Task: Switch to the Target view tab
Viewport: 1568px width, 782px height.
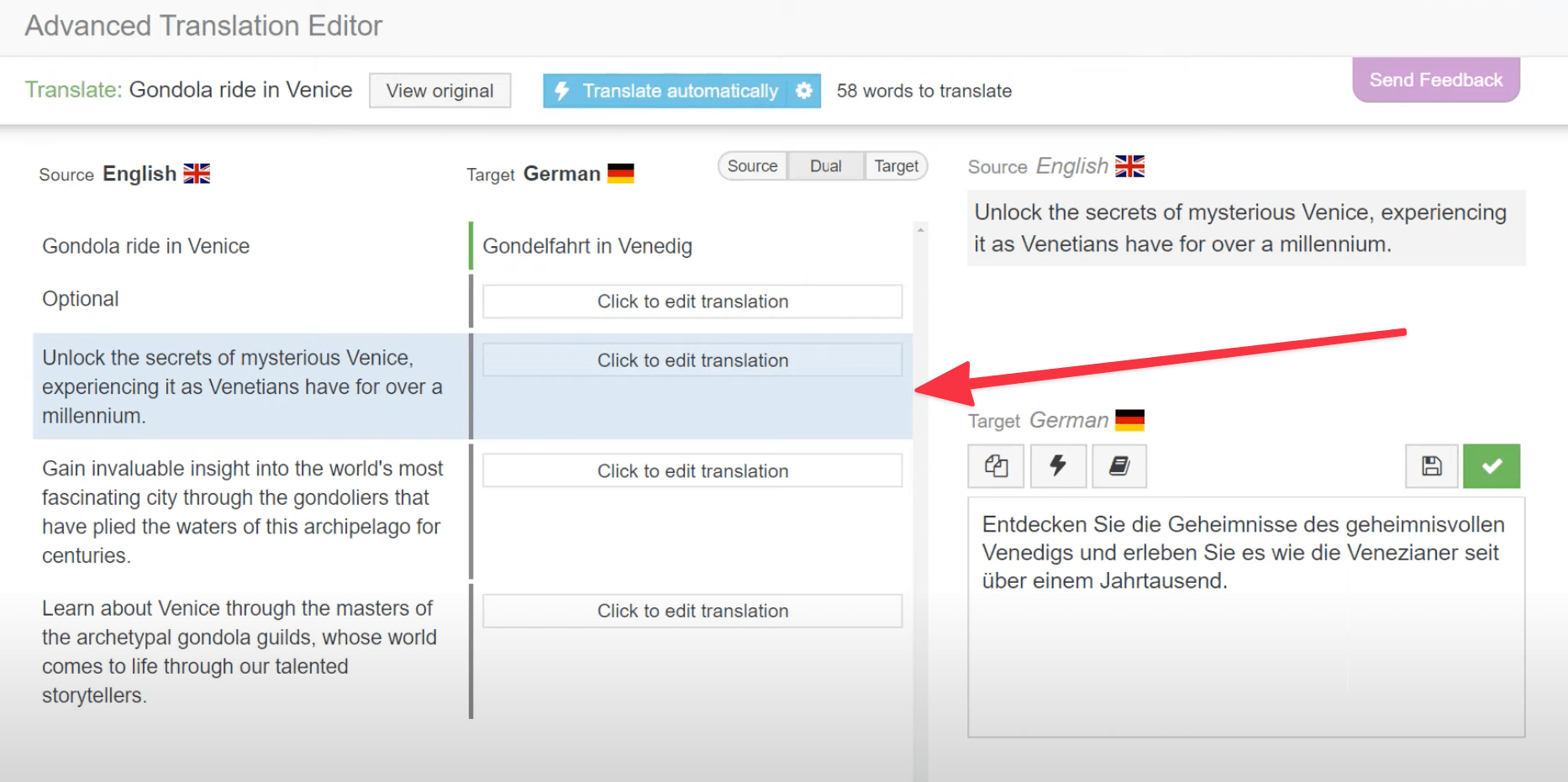Action: [x=896, y=165]
